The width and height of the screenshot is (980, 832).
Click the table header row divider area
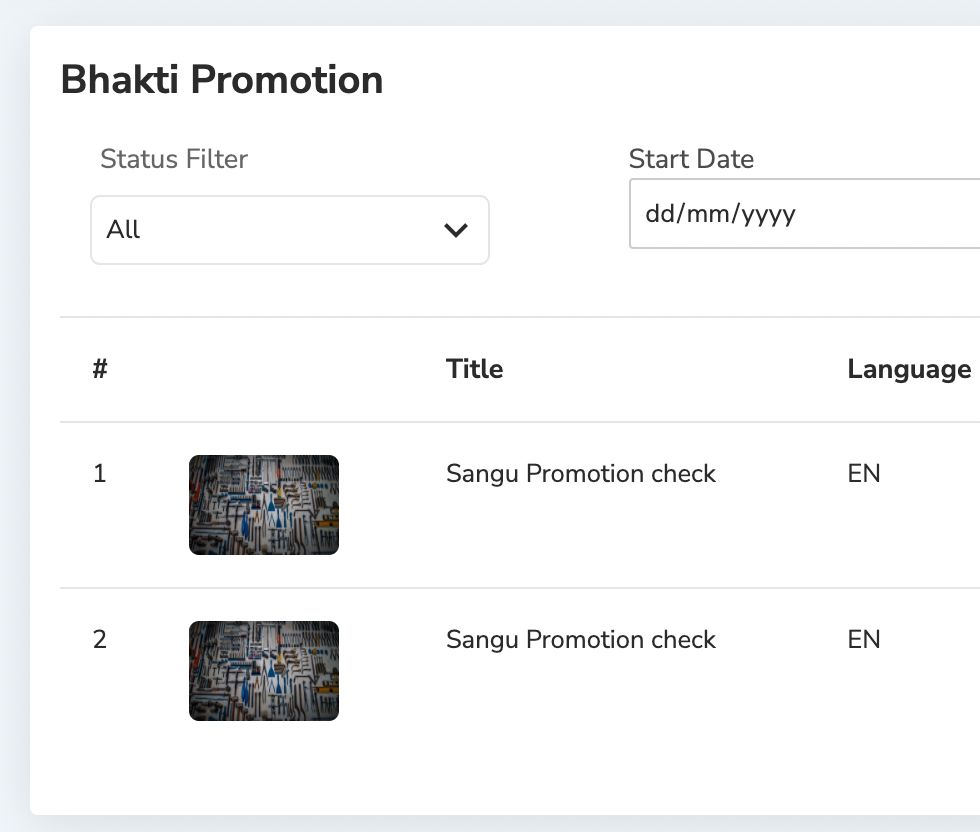[x=520, y=422]
